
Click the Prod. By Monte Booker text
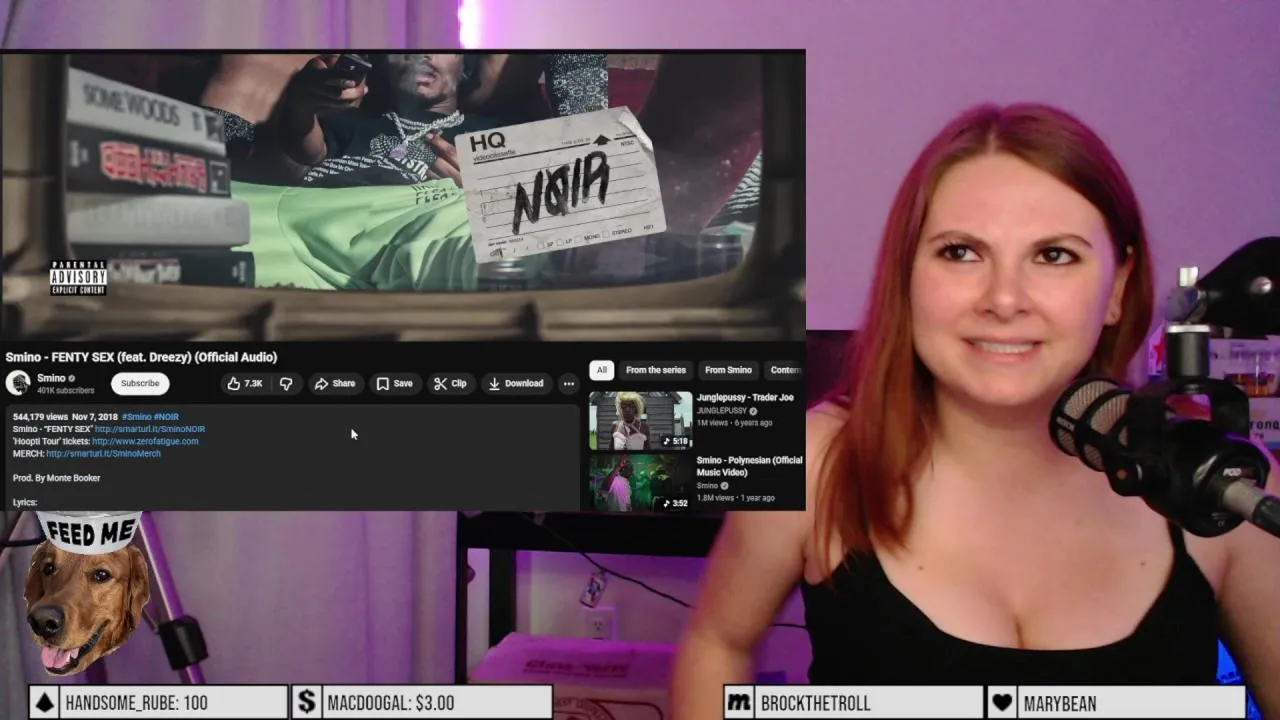pos(56,478)
